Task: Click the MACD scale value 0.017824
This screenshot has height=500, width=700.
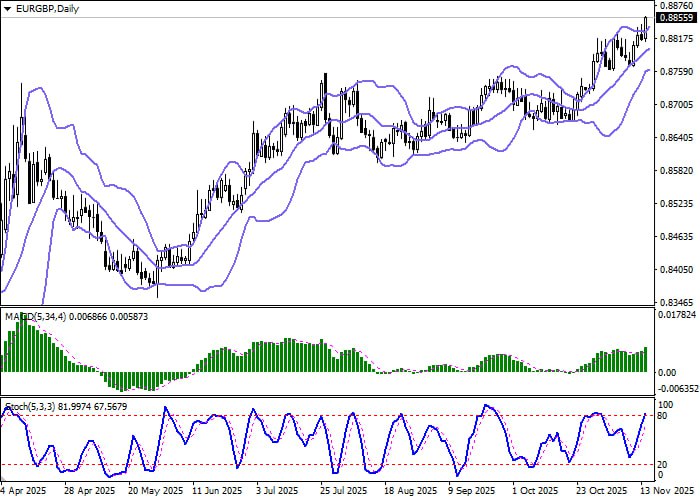Action: (x=677, y=315)
